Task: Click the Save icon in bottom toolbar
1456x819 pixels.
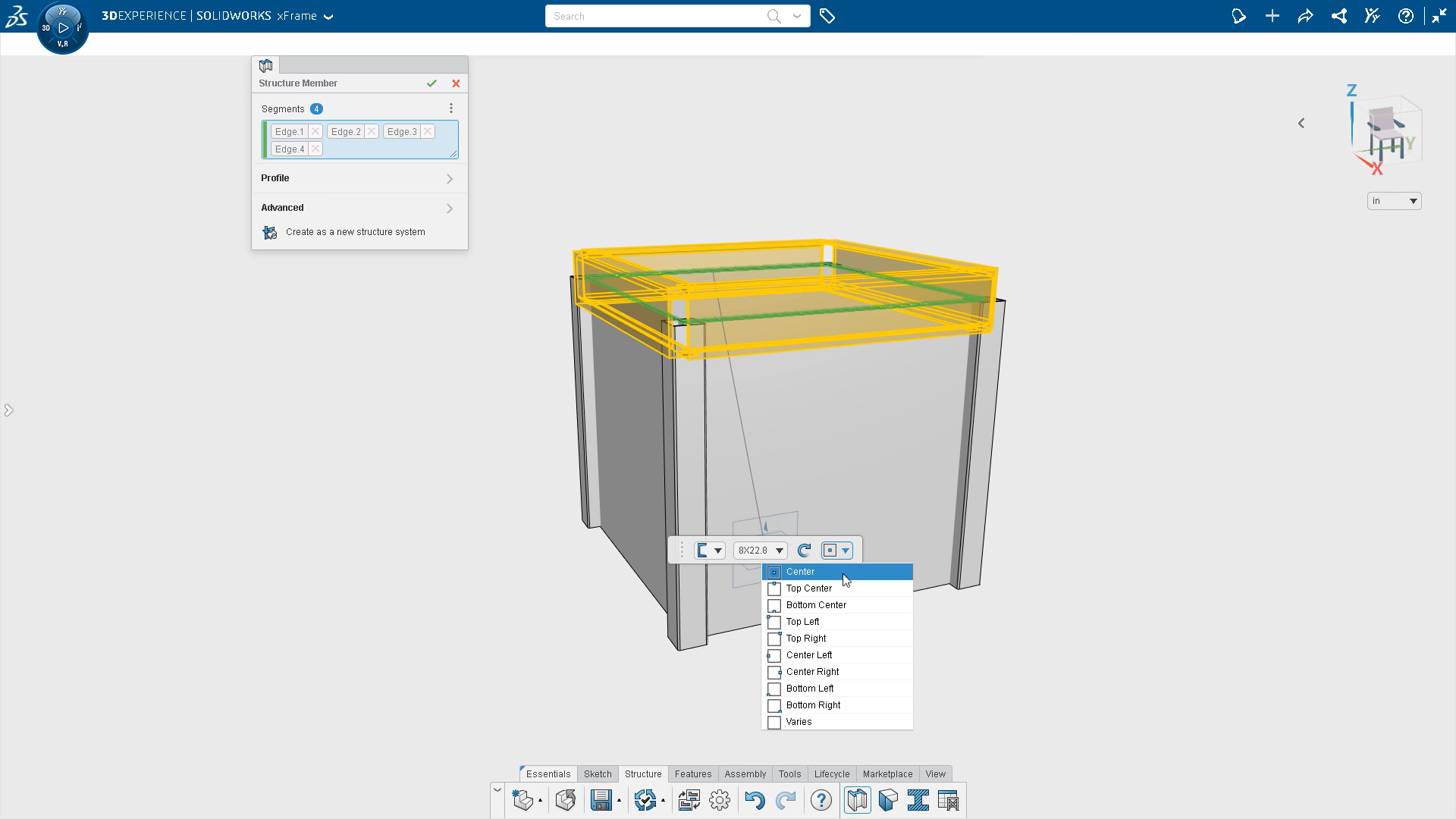Action: click(601, 800)
